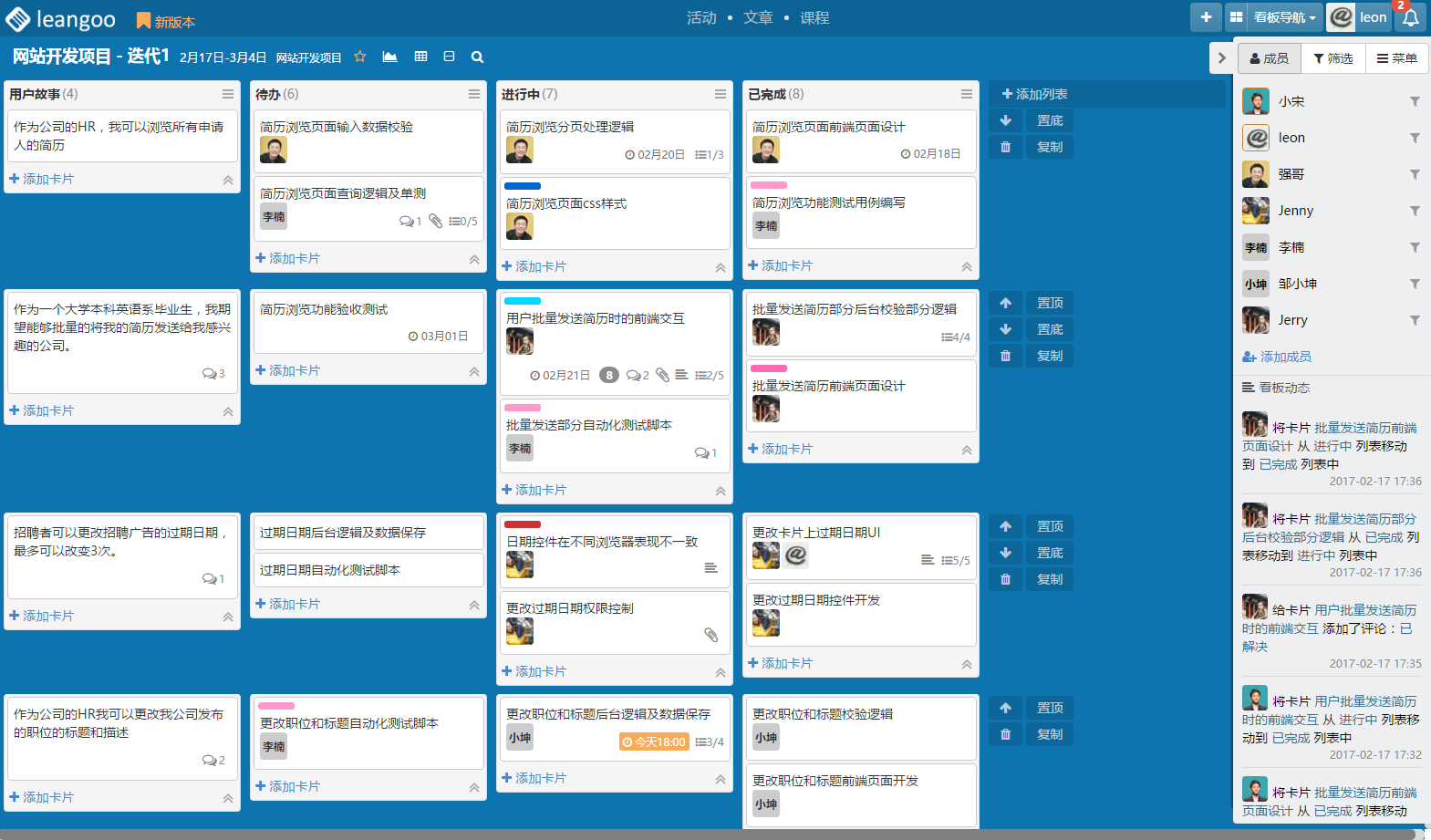The height and width of the screenshot is (840, 1431).
Task: Open the 进行中 list menu icon
Action: [x=720, y=94]
